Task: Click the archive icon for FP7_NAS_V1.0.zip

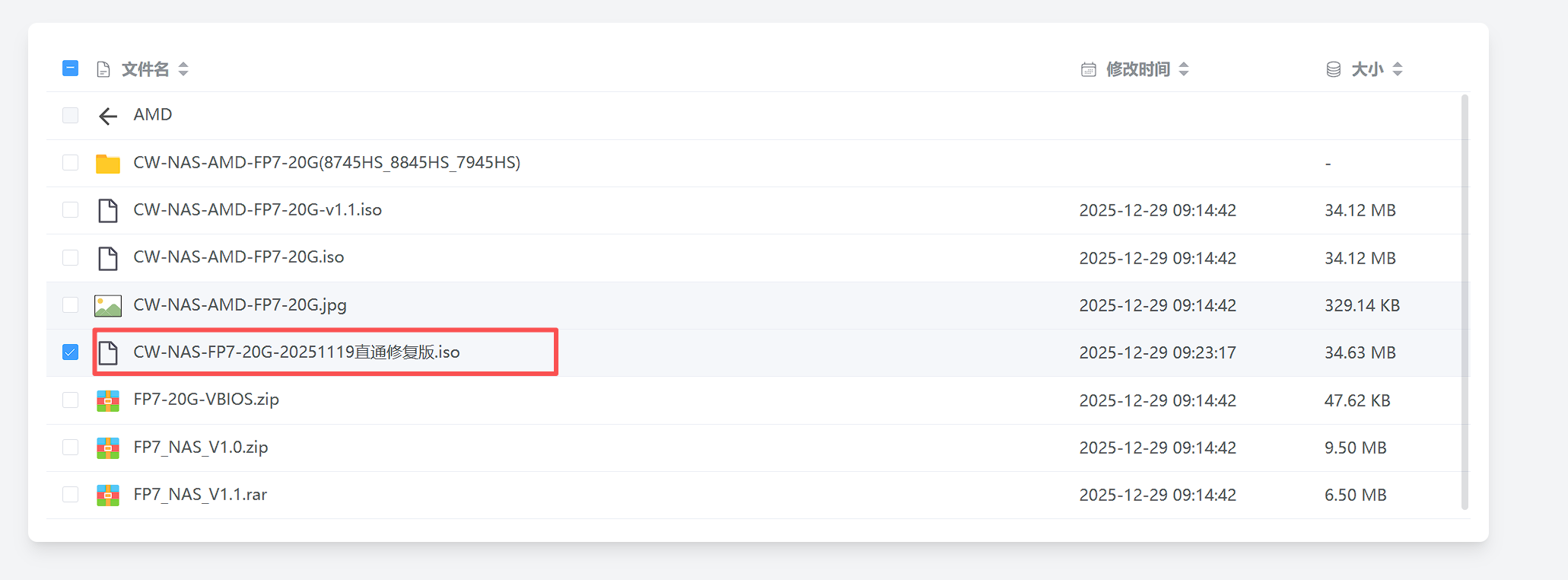Action: (x=108, y=448)
